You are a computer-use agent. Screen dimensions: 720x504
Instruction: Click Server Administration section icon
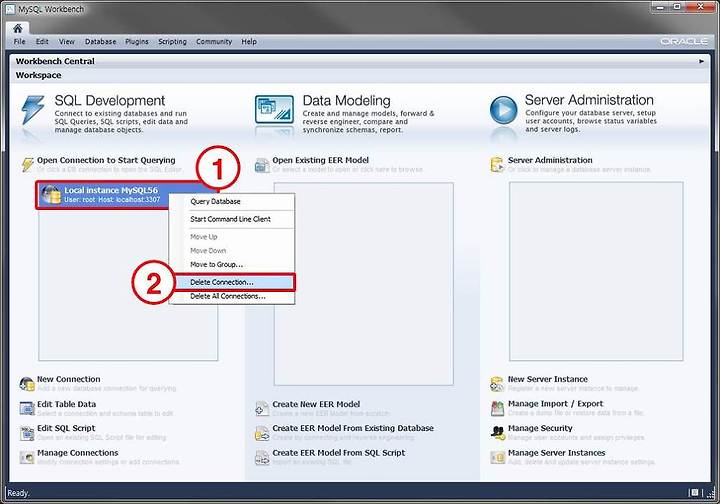497,165
